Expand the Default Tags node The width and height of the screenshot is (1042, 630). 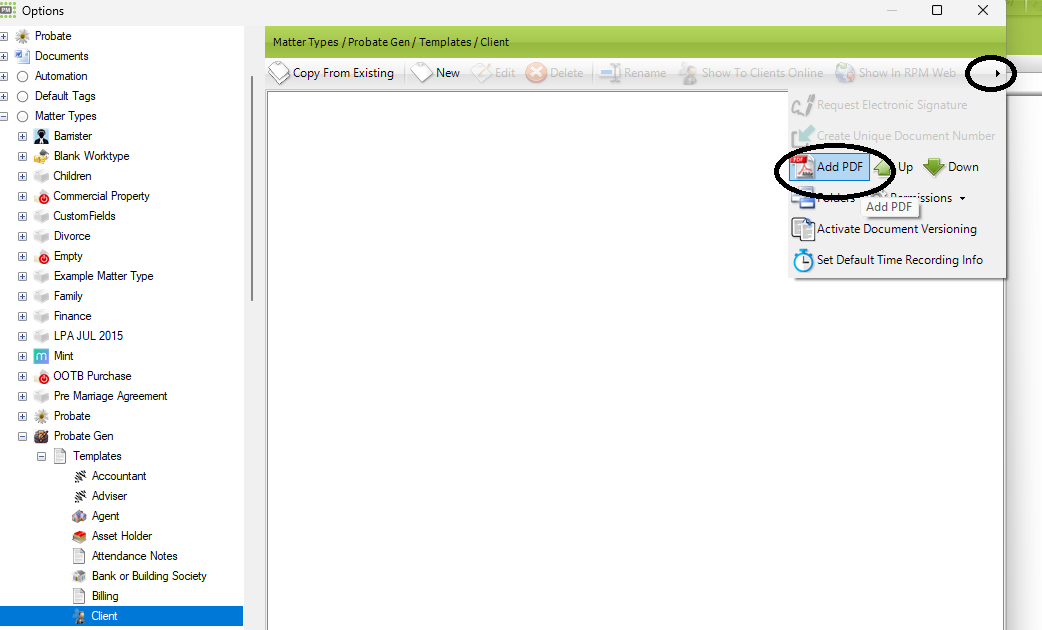point(4,96)
